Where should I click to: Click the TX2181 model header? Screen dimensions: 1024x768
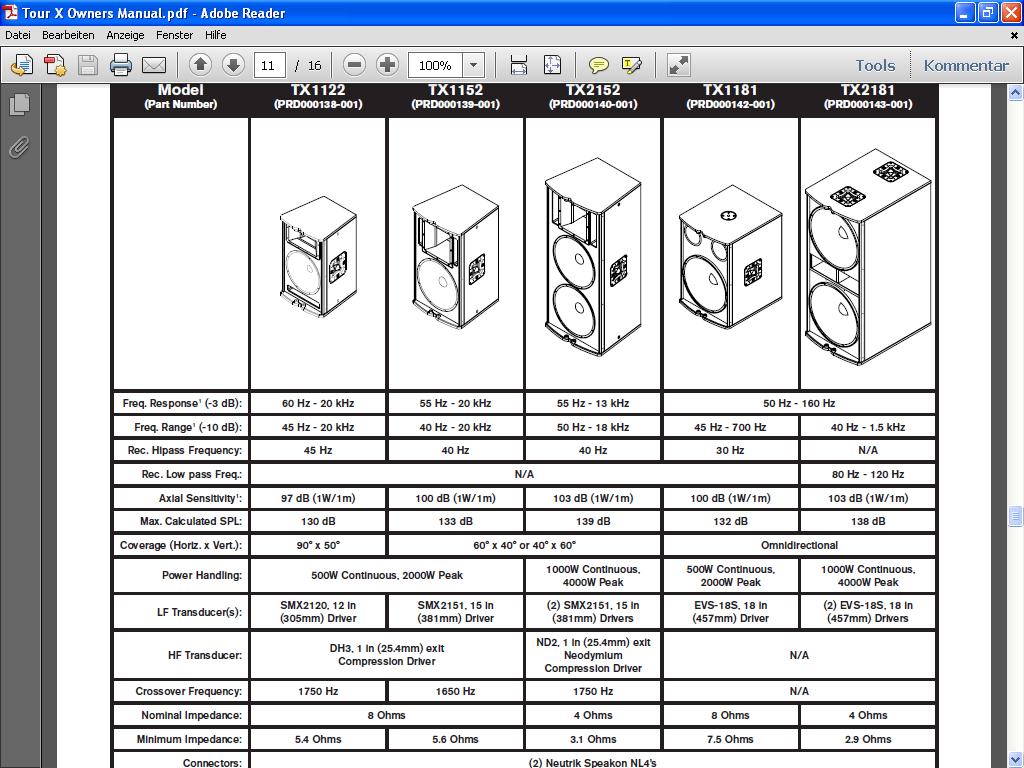867,90
